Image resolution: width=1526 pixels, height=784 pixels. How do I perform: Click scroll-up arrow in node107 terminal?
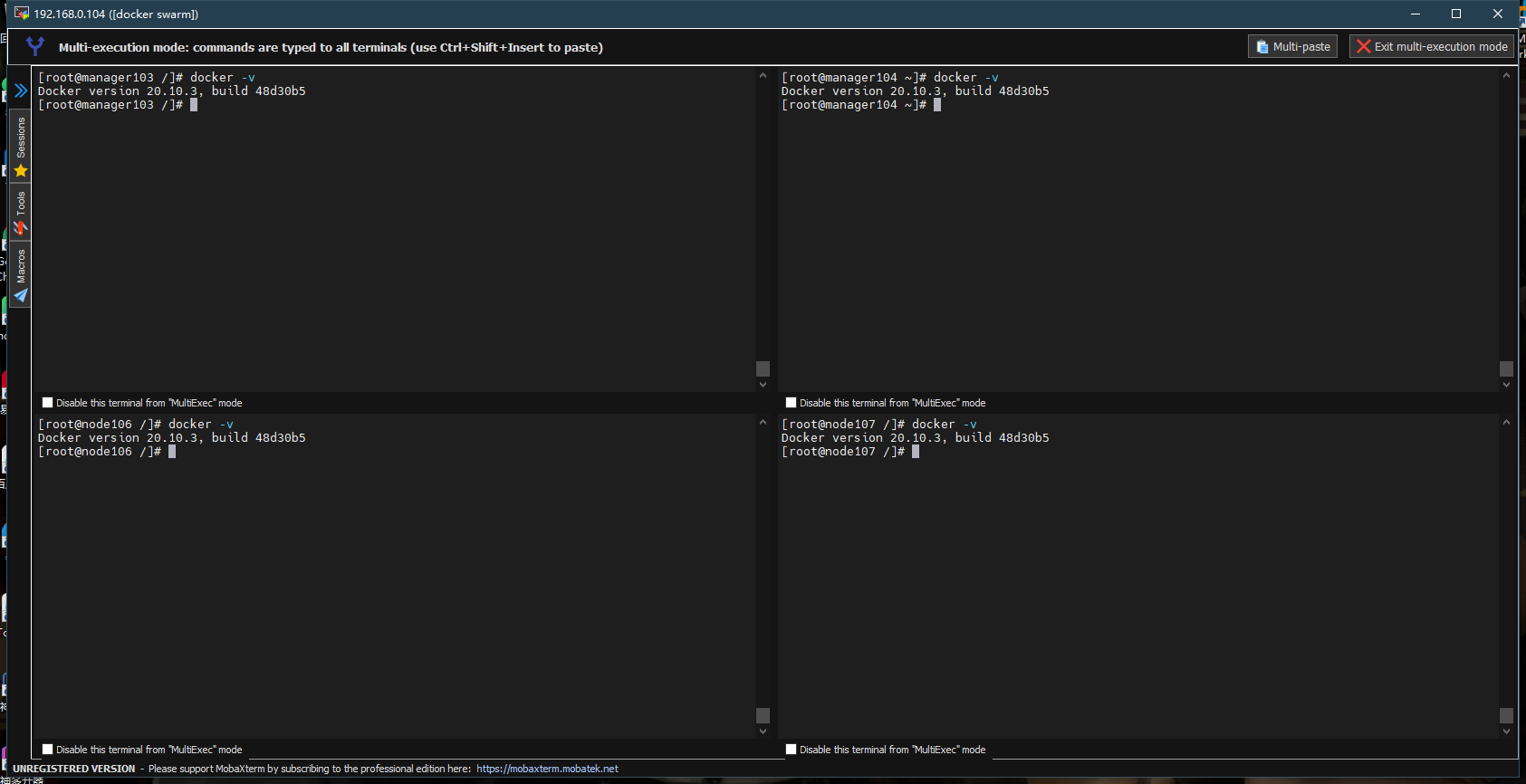click(1506, 423)
